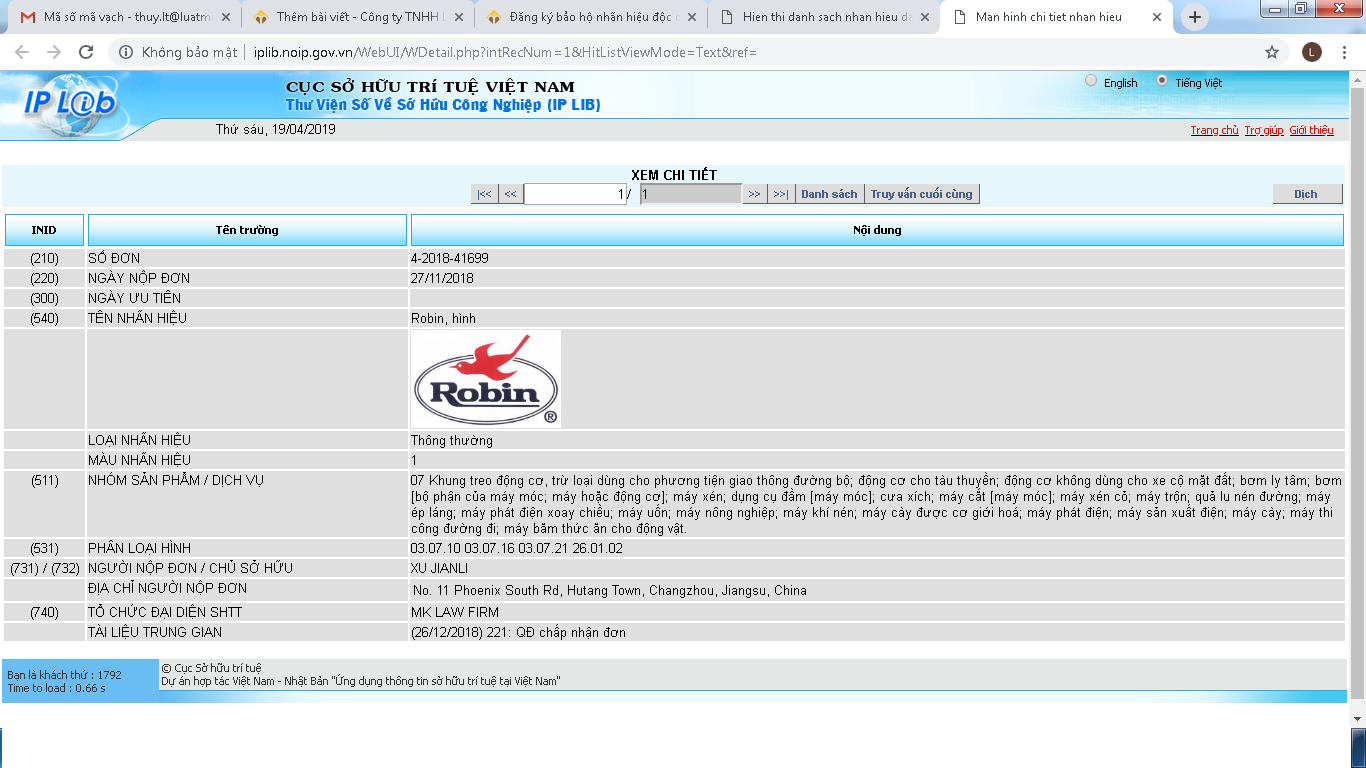The image size is (1366, 768).
Task: View site security info icon
Action: 126,52
